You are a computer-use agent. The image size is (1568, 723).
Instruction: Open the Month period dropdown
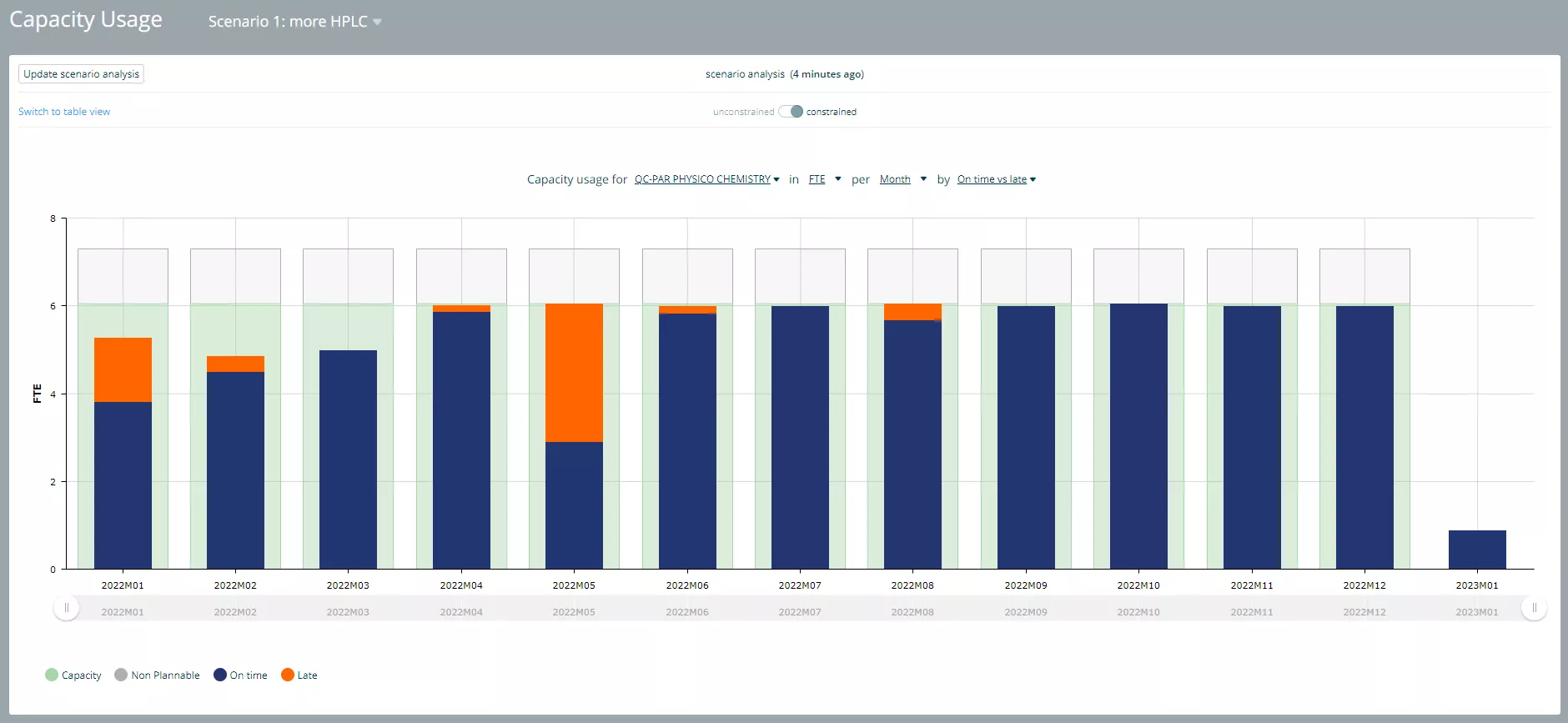903,179
